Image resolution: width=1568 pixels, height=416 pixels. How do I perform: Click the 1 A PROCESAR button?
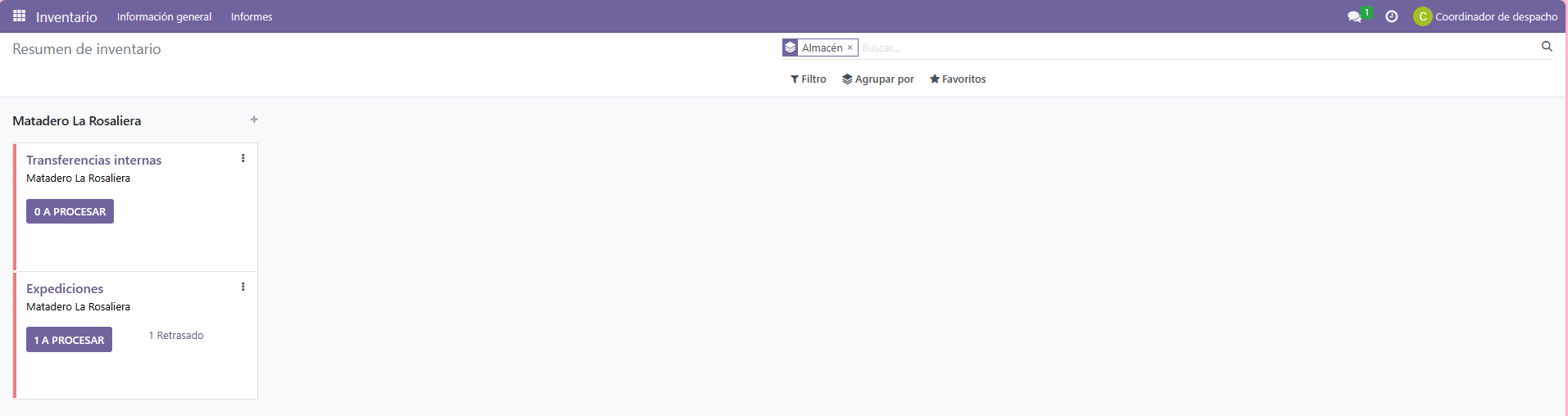click(x=69, y=340)
